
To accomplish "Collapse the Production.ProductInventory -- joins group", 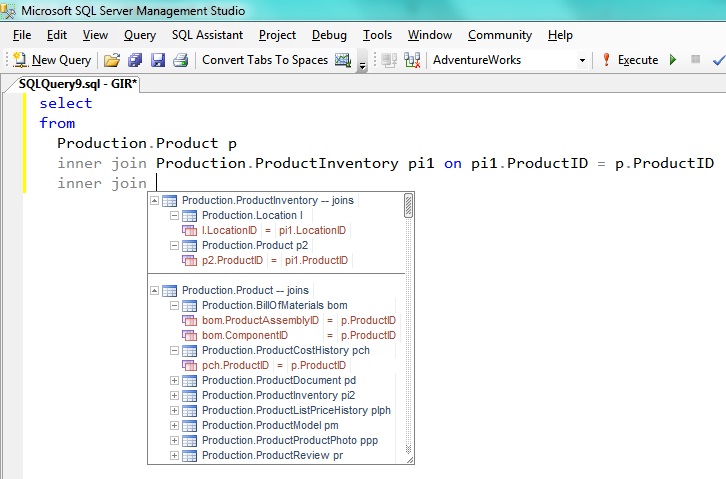I will pos(155,200).
